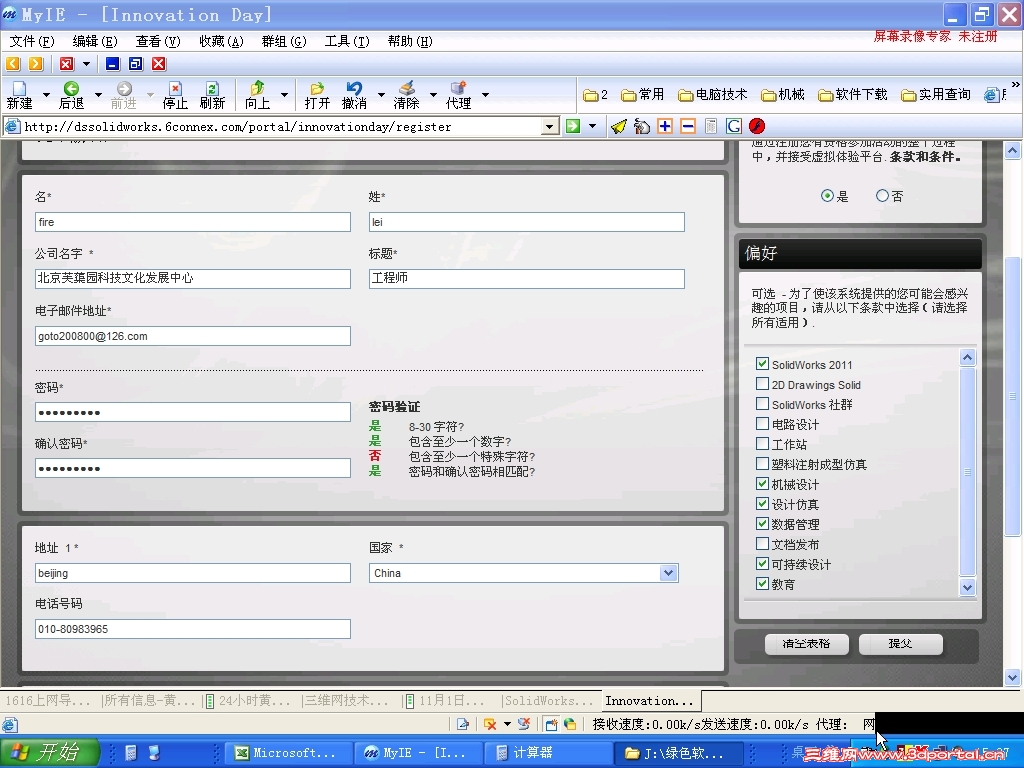
Task: Click the Proxy (代理) toolbar icon
Action: click(458, 95)
